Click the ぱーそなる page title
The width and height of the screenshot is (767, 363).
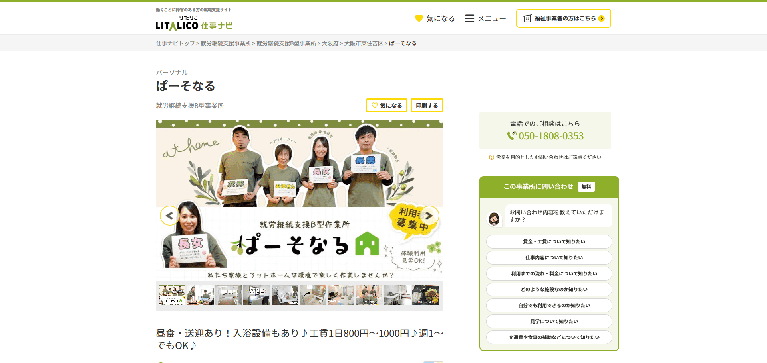186,86
